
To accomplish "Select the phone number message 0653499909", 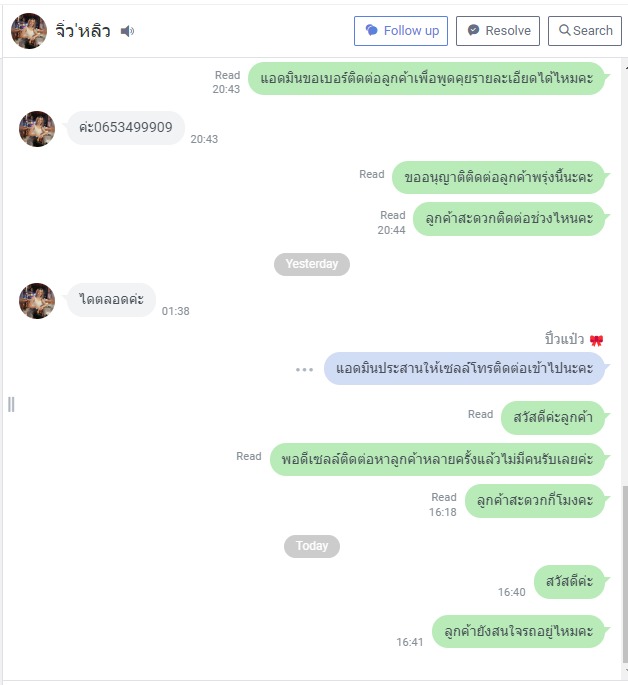I will click(x=126, y=128).
